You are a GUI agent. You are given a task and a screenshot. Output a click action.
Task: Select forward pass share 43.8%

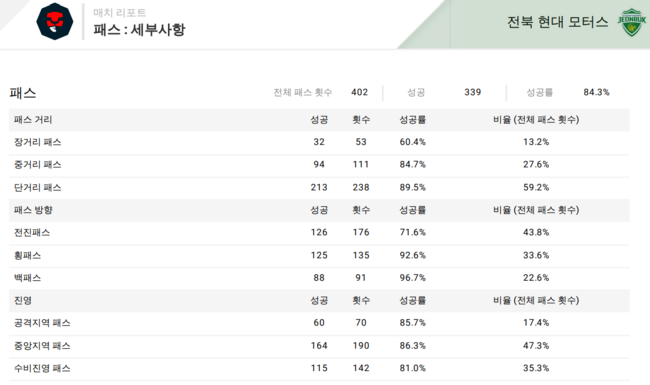tap(536, 232)
